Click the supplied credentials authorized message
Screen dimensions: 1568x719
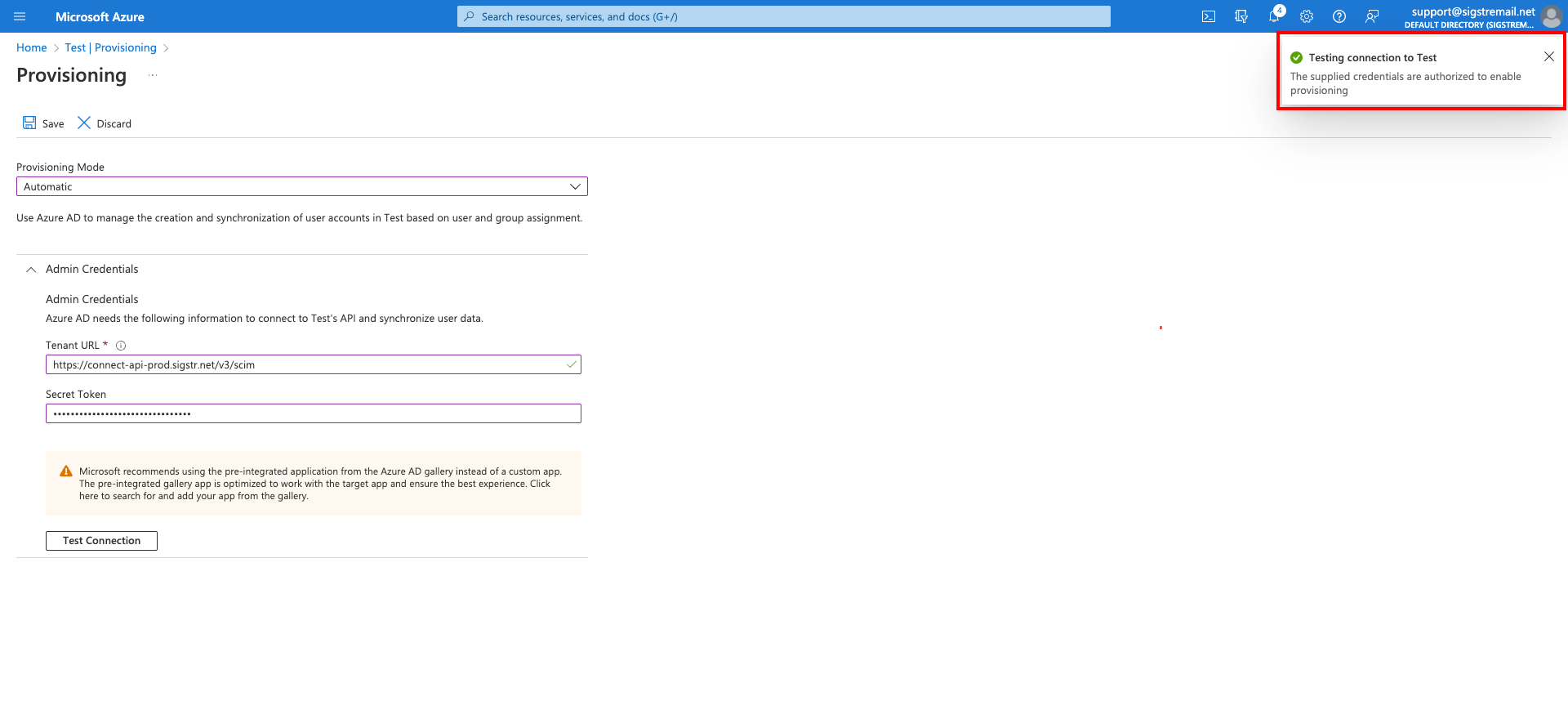coord(1405,83)
